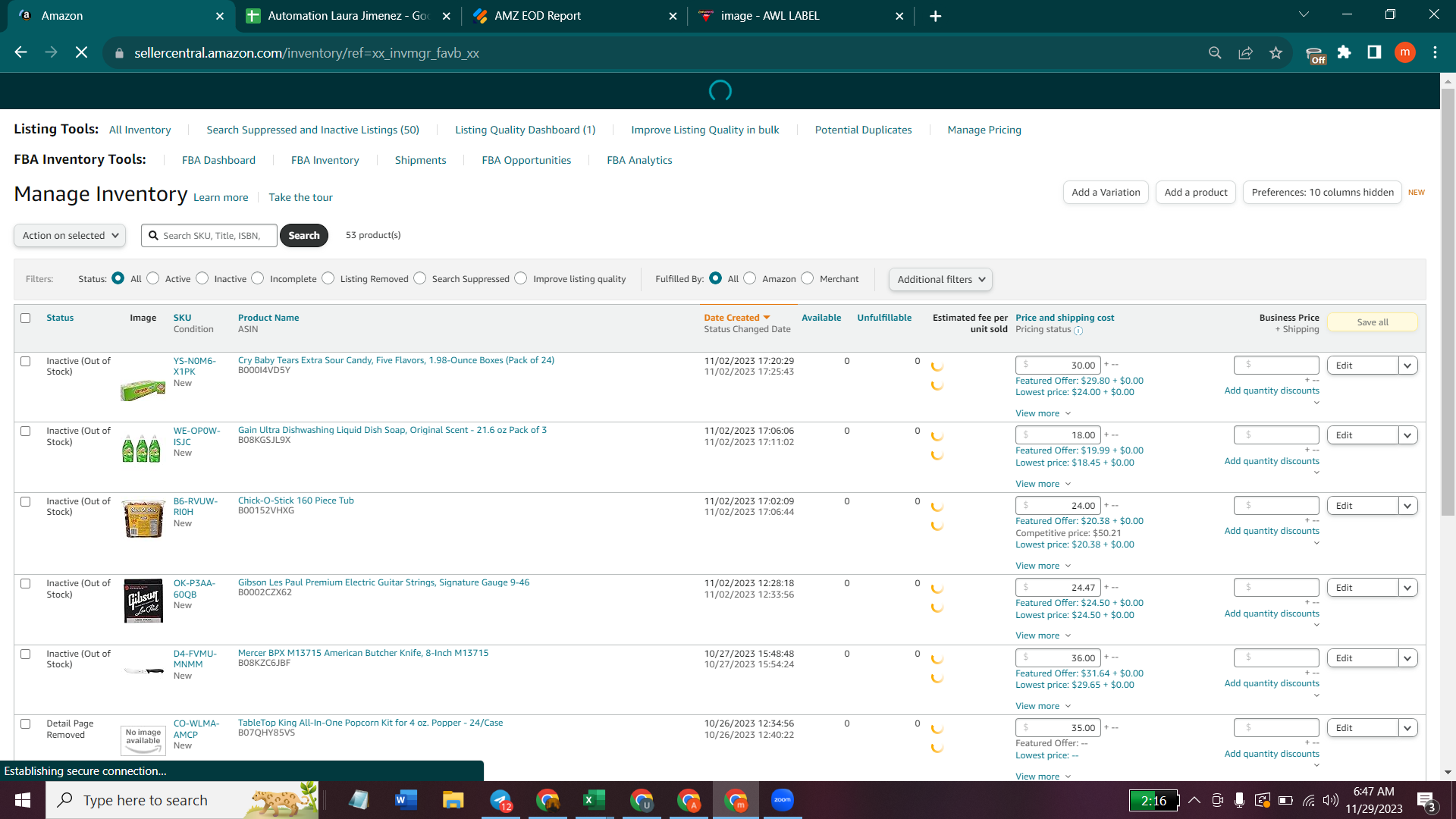The image size is (1456, 819).
Task: Open the browser zoom magnifier icon
Action: click(x=1215, y=52)
